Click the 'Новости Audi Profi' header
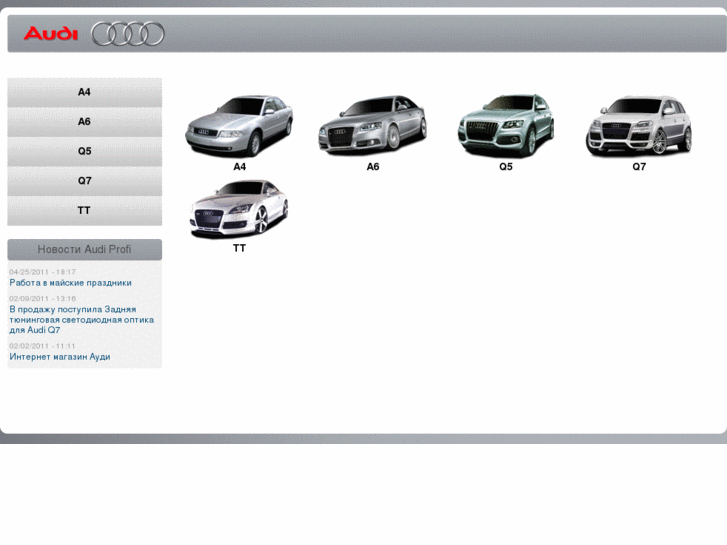 pyautogui.click(x=84, y=250)
